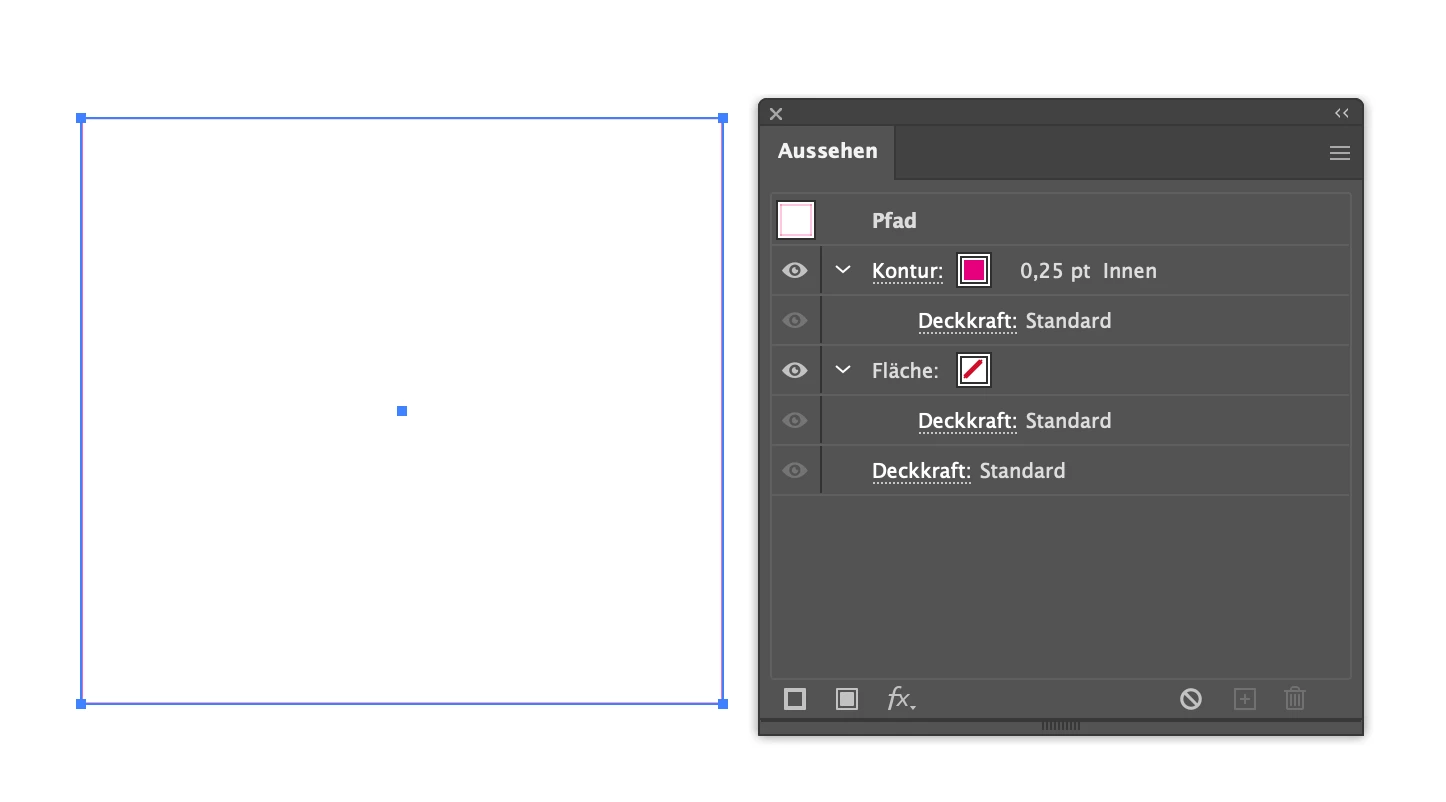The width and height of the screenshot is (1446, 802).
Task: Collapse panel with double-arrow icon
Action: coord(1342,113)
